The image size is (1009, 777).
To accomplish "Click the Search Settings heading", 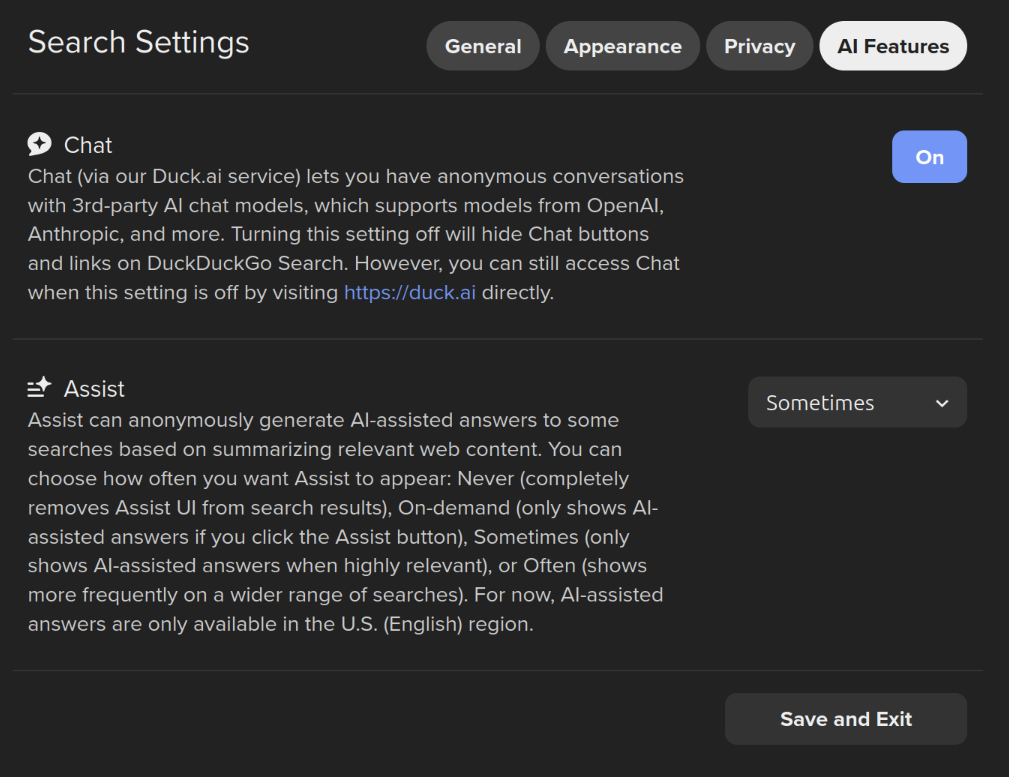I will pos(138,42).
